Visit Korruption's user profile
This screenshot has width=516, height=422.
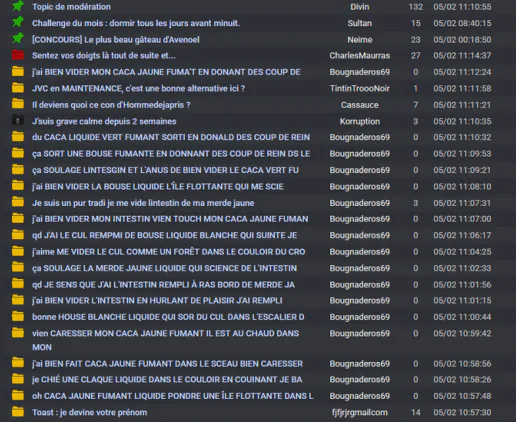tap(360, 121)
